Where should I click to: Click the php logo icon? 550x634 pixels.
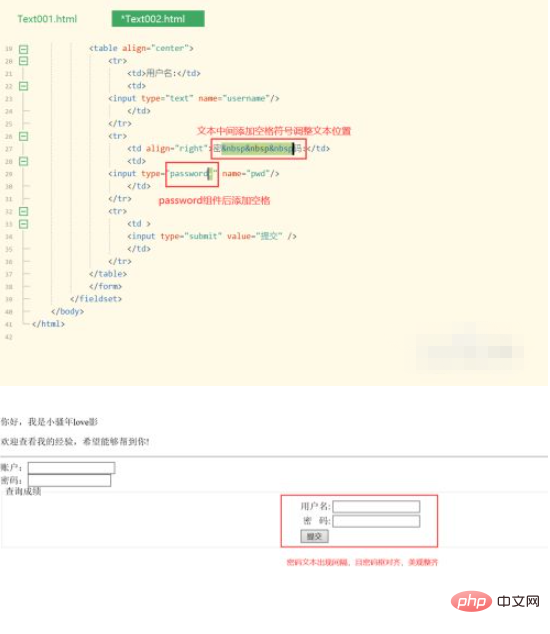click(471, 602)
